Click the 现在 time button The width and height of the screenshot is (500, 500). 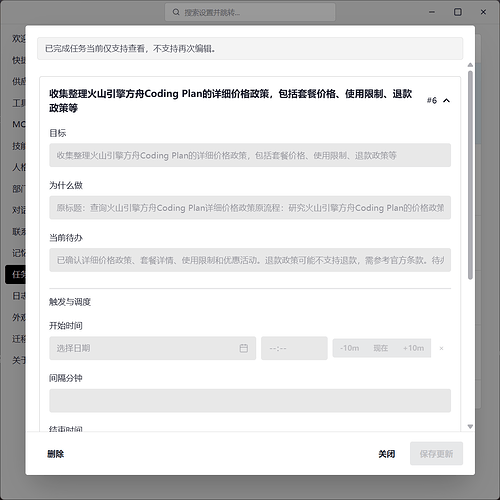[381, 348]
